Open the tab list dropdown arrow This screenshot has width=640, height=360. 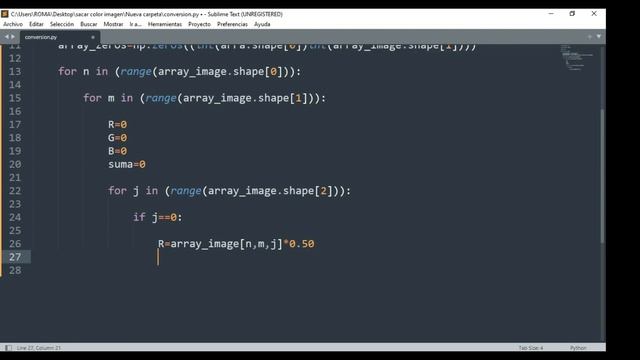pyautogui.click(x=599, y=37)
